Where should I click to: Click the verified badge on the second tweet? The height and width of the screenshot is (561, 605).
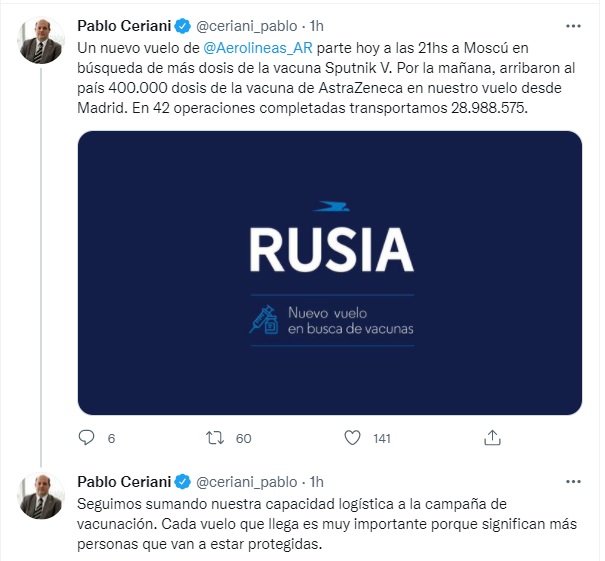coord(183,482)
